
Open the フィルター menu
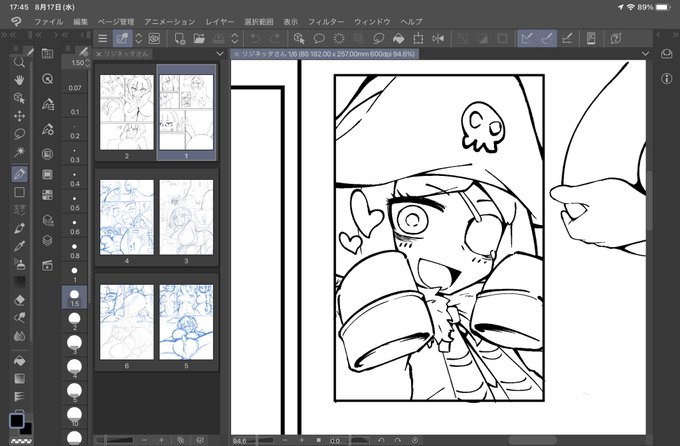326,22
